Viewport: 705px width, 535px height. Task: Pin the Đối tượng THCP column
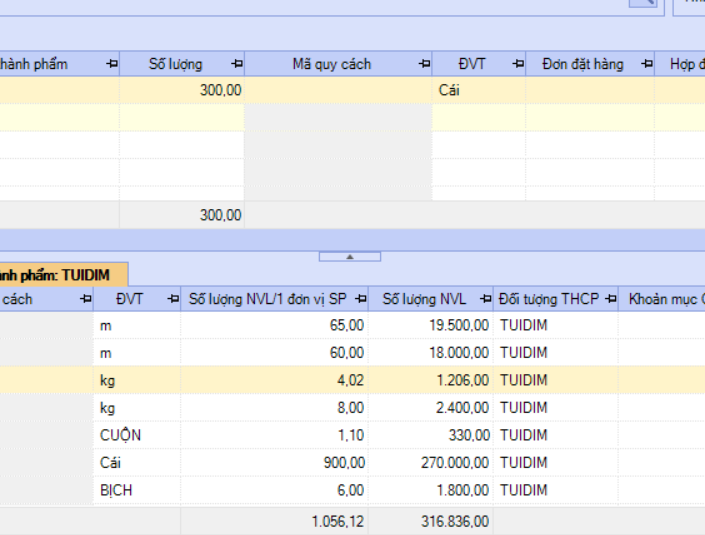(609, 299)
